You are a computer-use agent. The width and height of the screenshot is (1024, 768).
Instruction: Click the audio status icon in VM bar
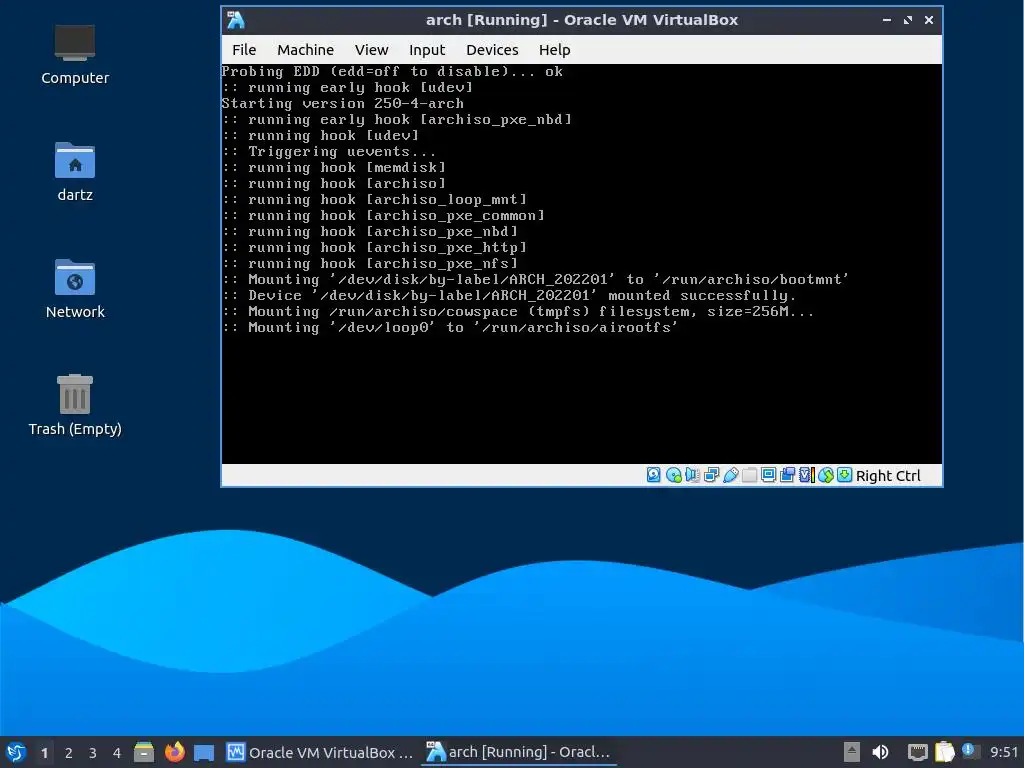(x=692, y=475)
